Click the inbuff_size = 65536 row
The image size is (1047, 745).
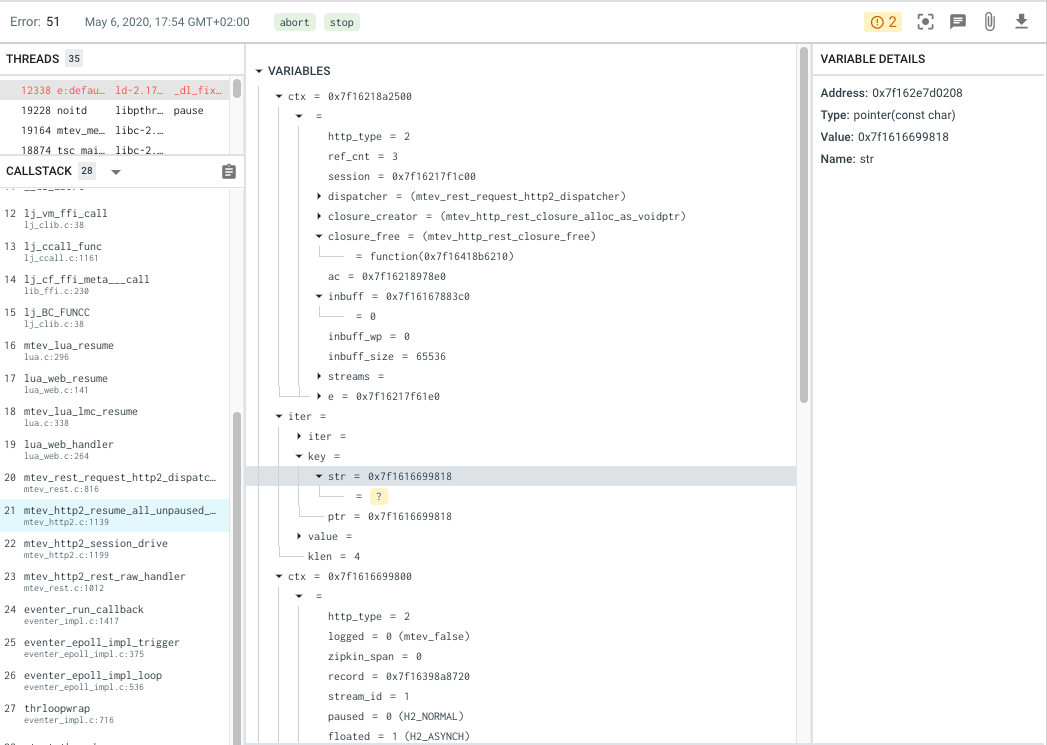pyautogui.click(x=387, y=356)
